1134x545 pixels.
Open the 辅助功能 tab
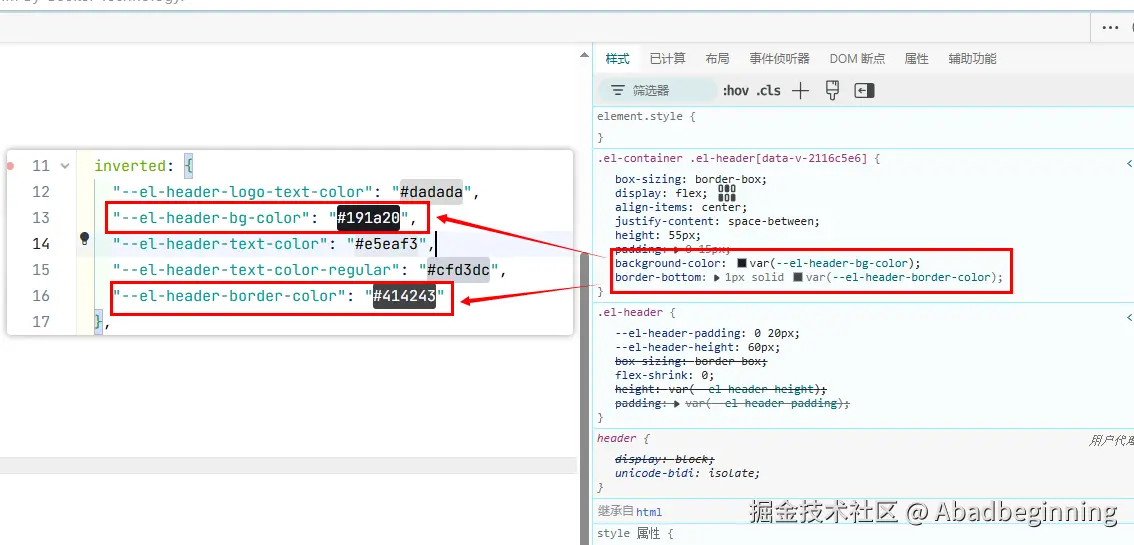coord(972,59)
